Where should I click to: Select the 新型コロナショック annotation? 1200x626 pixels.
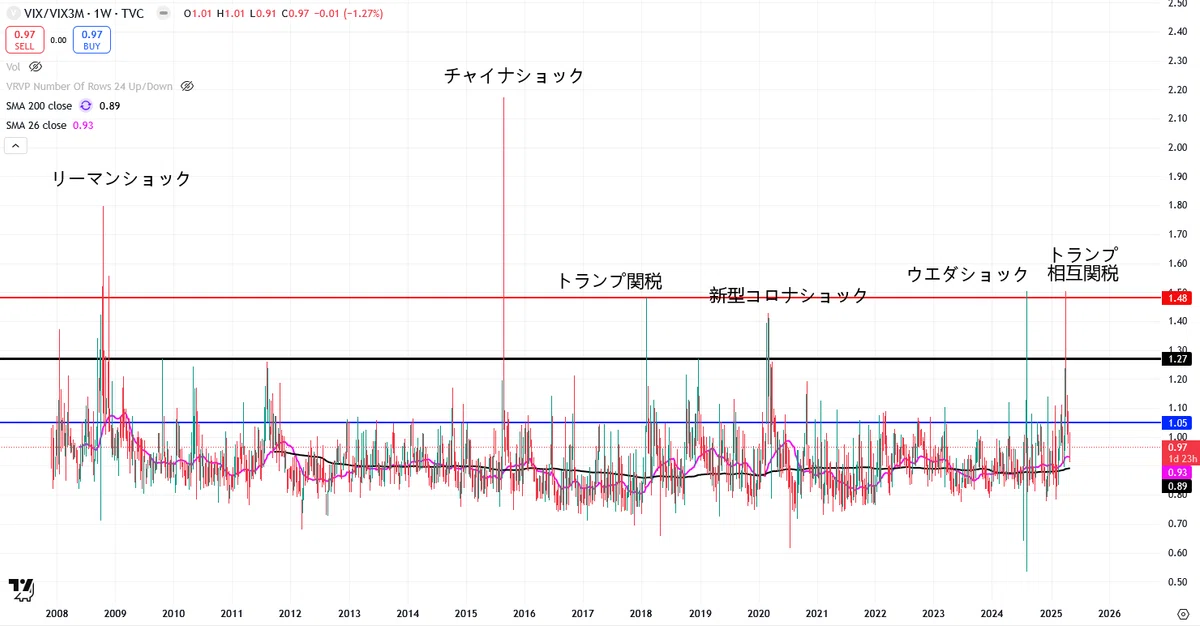789,296
